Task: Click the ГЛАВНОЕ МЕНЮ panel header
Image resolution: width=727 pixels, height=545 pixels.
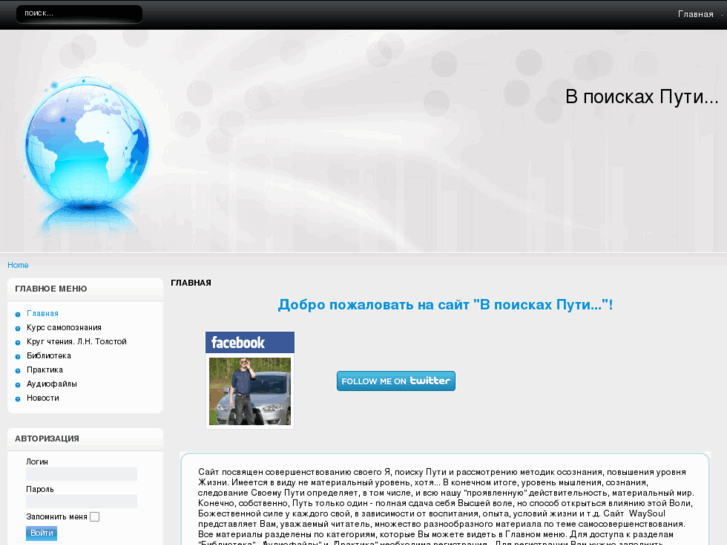Action: tap(51, 289)
